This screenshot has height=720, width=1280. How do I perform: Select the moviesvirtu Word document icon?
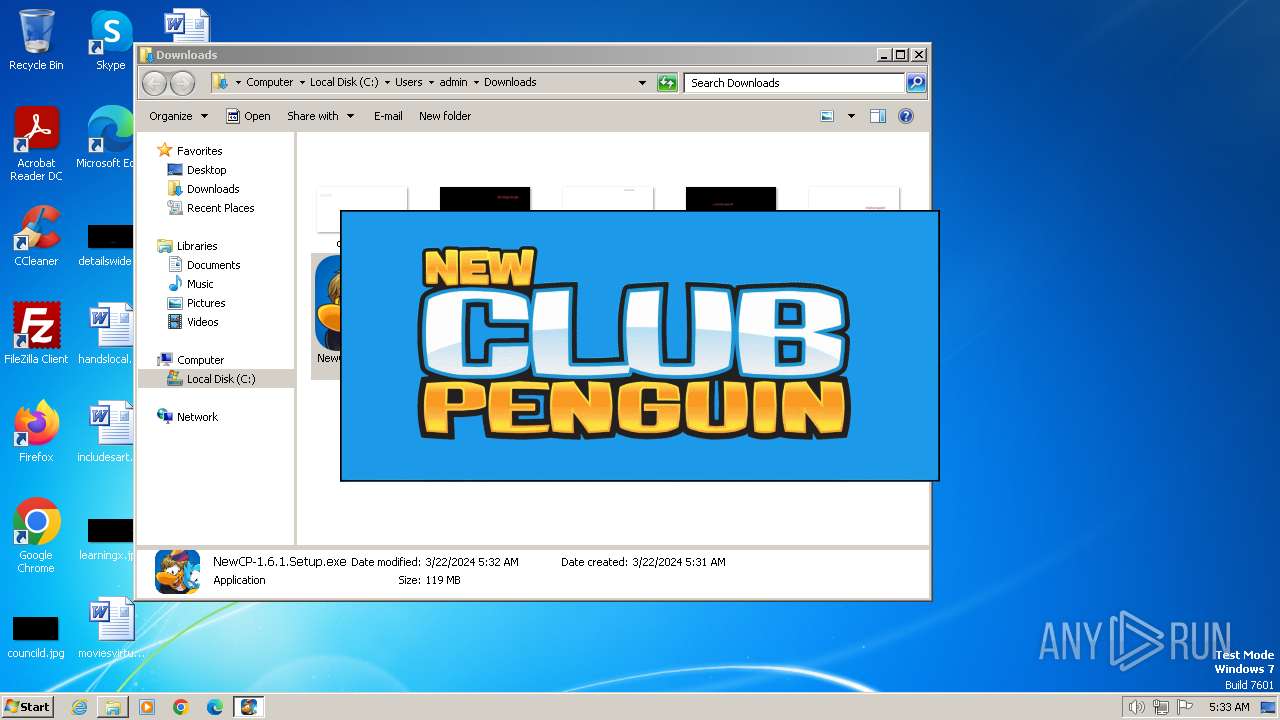click(110, 628)
